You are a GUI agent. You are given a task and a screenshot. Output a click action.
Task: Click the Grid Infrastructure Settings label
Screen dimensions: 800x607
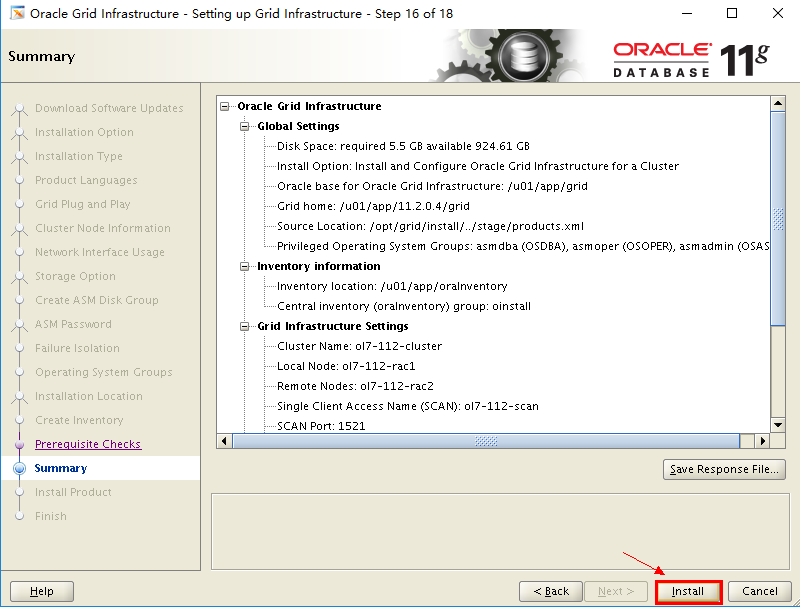click(333, 326)
